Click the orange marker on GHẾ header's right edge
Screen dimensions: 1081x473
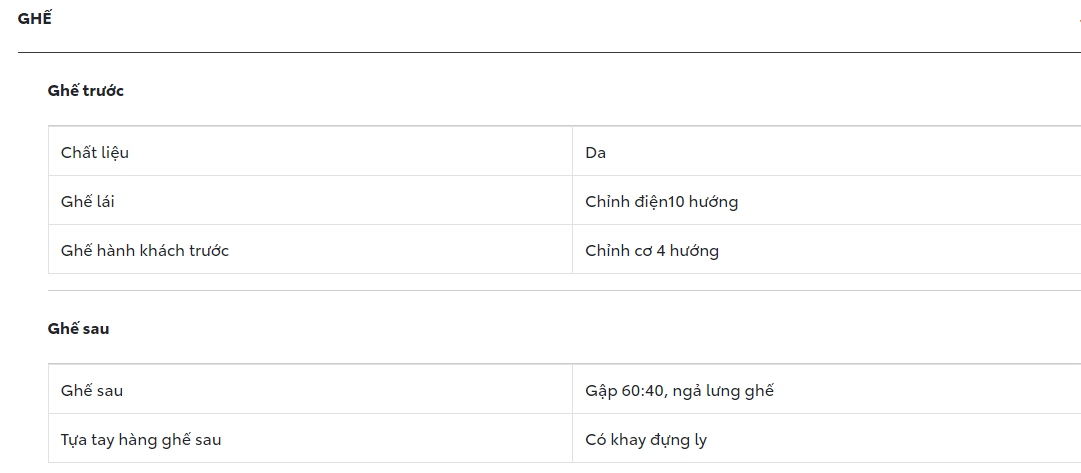(x=1078, y=19)
